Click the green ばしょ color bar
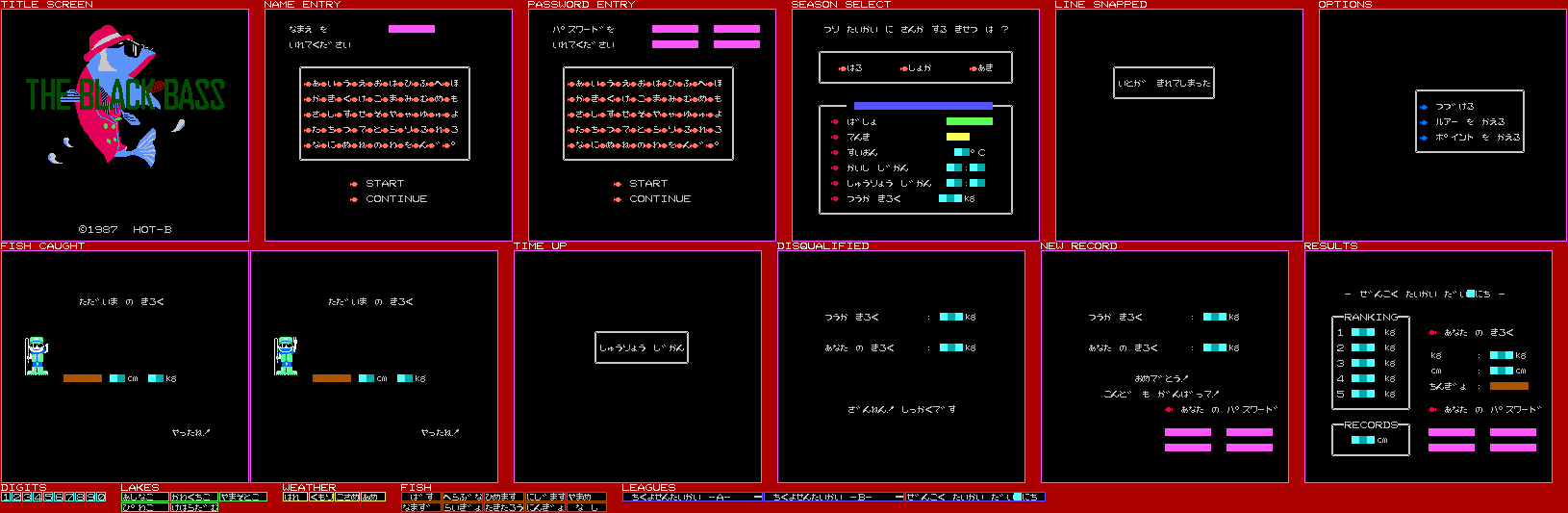1568x513 pixels. click(969, 121)
